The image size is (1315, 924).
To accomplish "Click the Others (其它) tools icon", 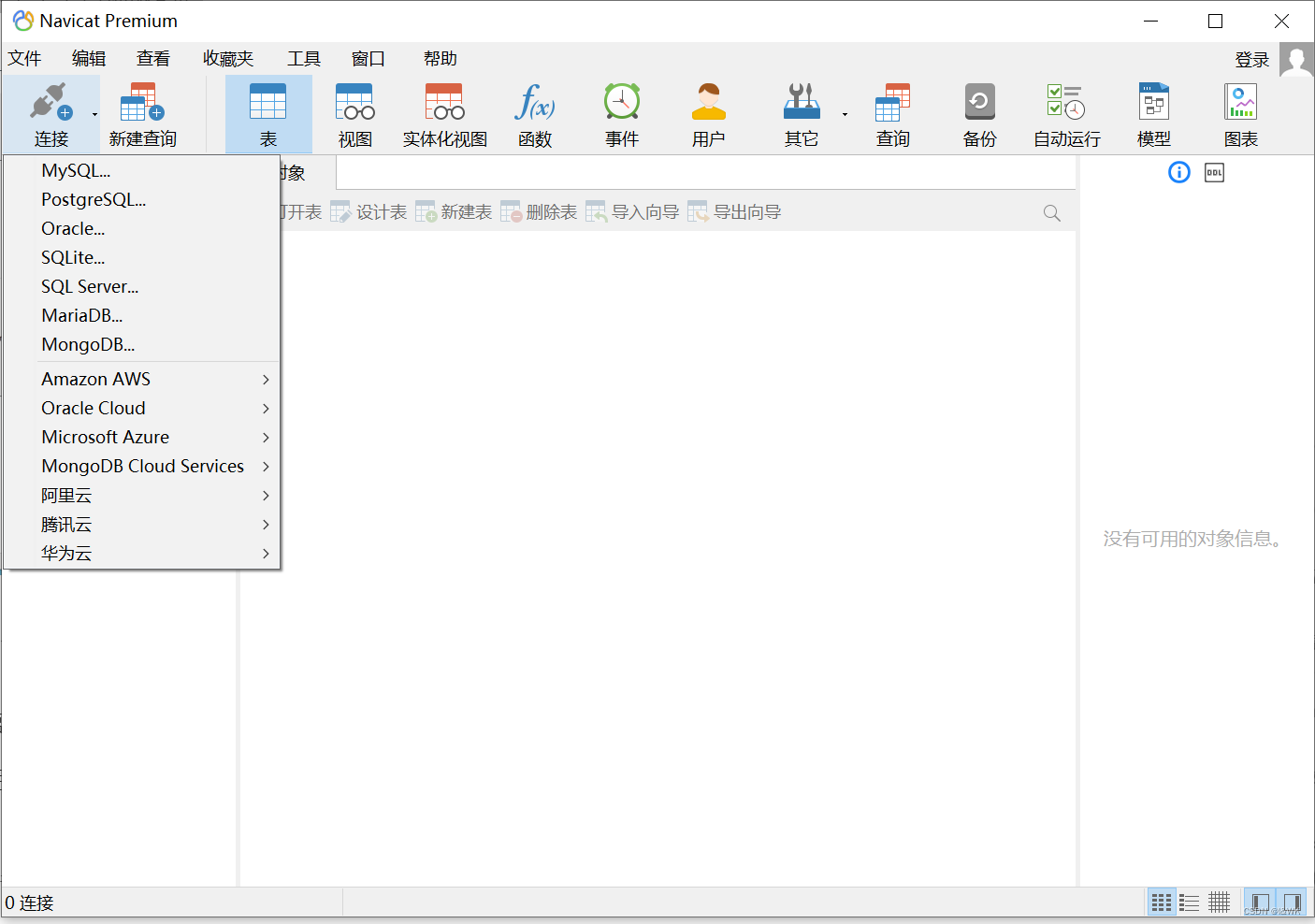I will click(802, 103).
